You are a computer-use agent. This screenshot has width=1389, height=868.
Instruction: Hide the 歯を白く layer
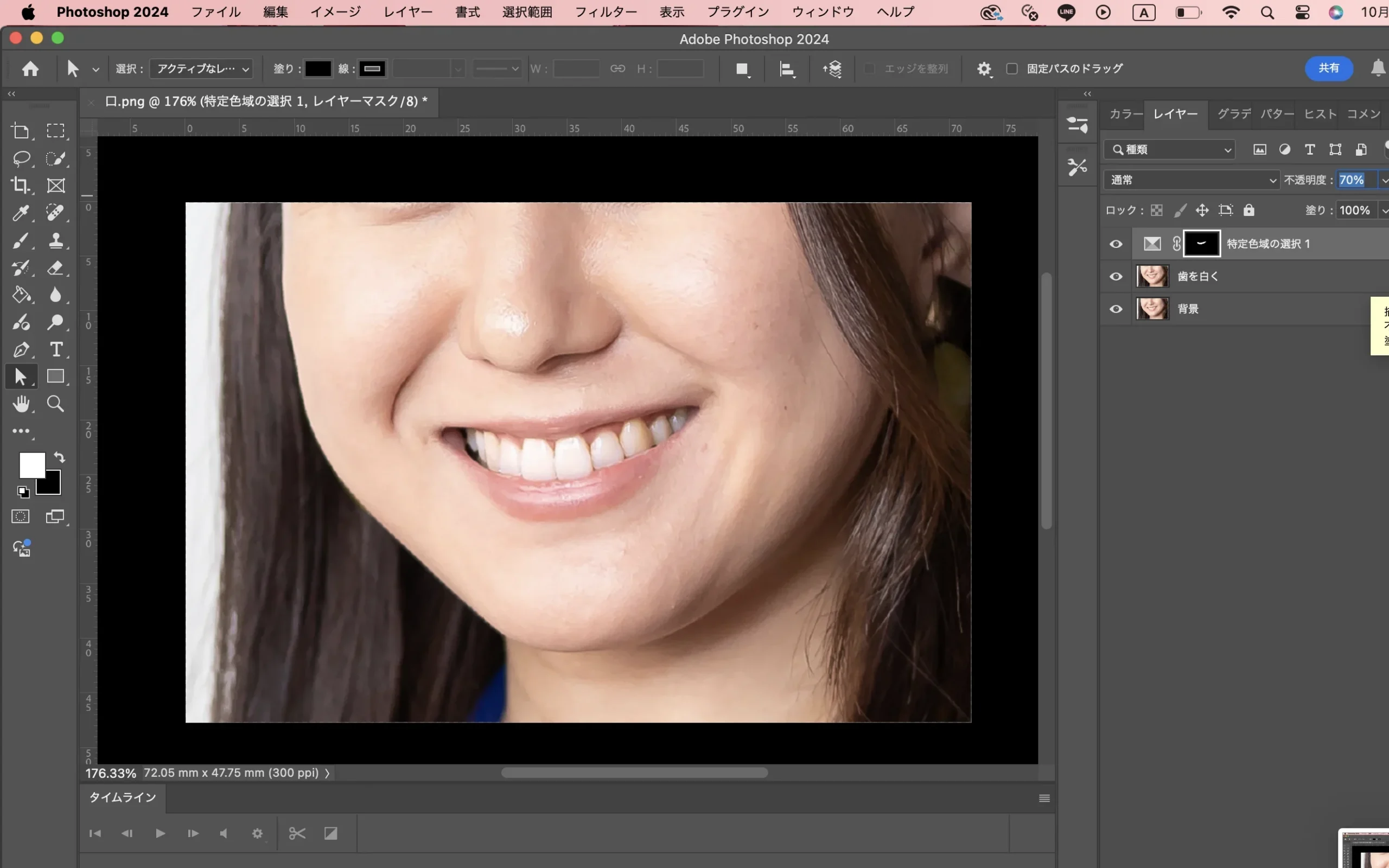(1116, 276)
